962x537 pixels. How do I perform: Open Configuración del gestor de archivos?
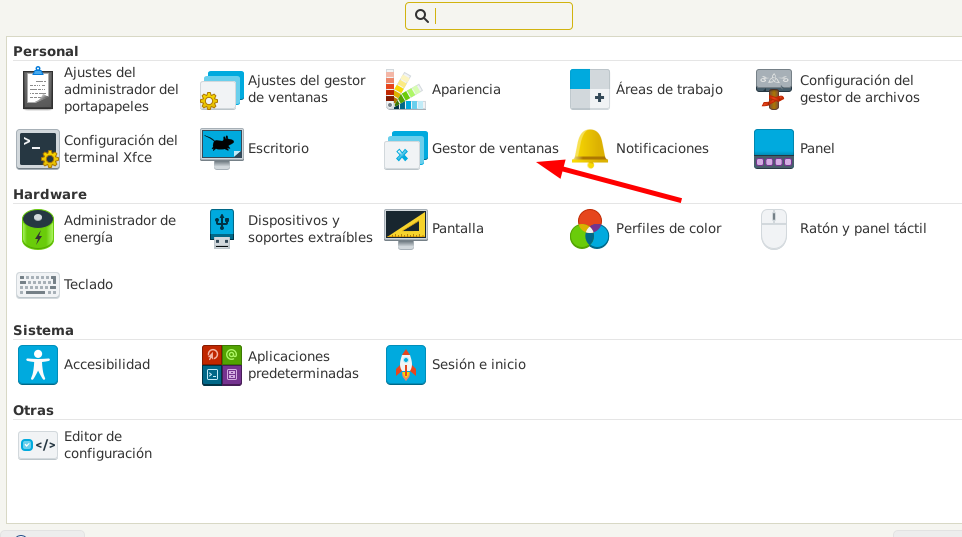pos(773,89)
